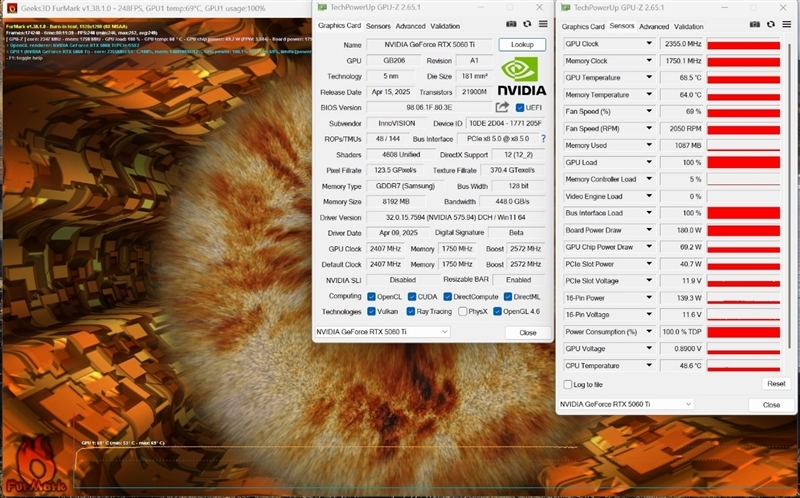Open the GPU Clock sensor dropdown
800x498 pixels.
pos(649,44)
